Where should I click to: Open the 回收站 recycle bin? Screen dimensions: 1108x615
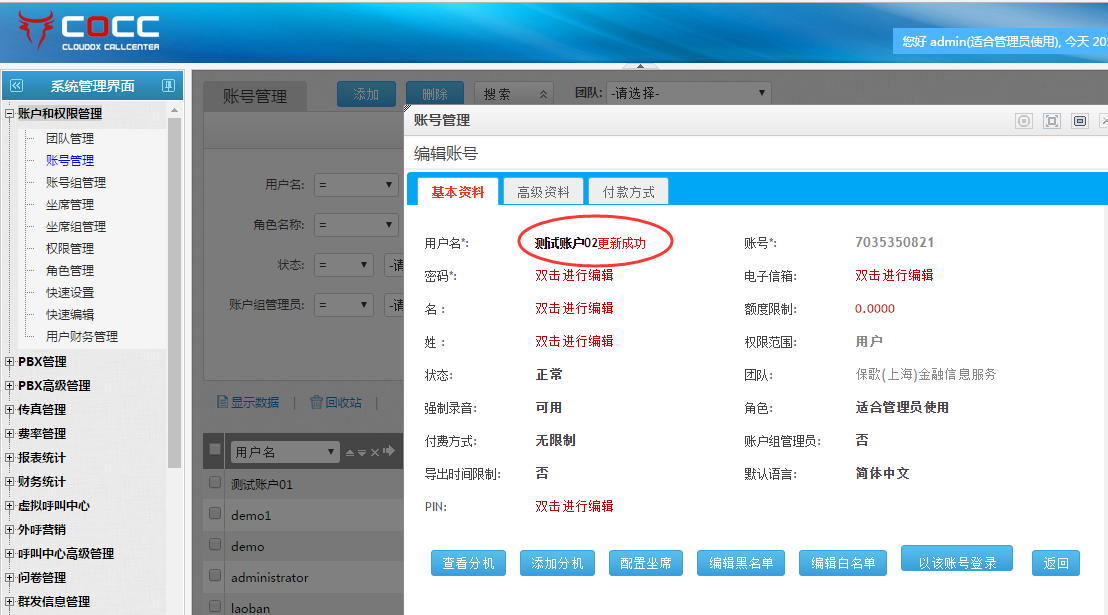click(336, 402)
